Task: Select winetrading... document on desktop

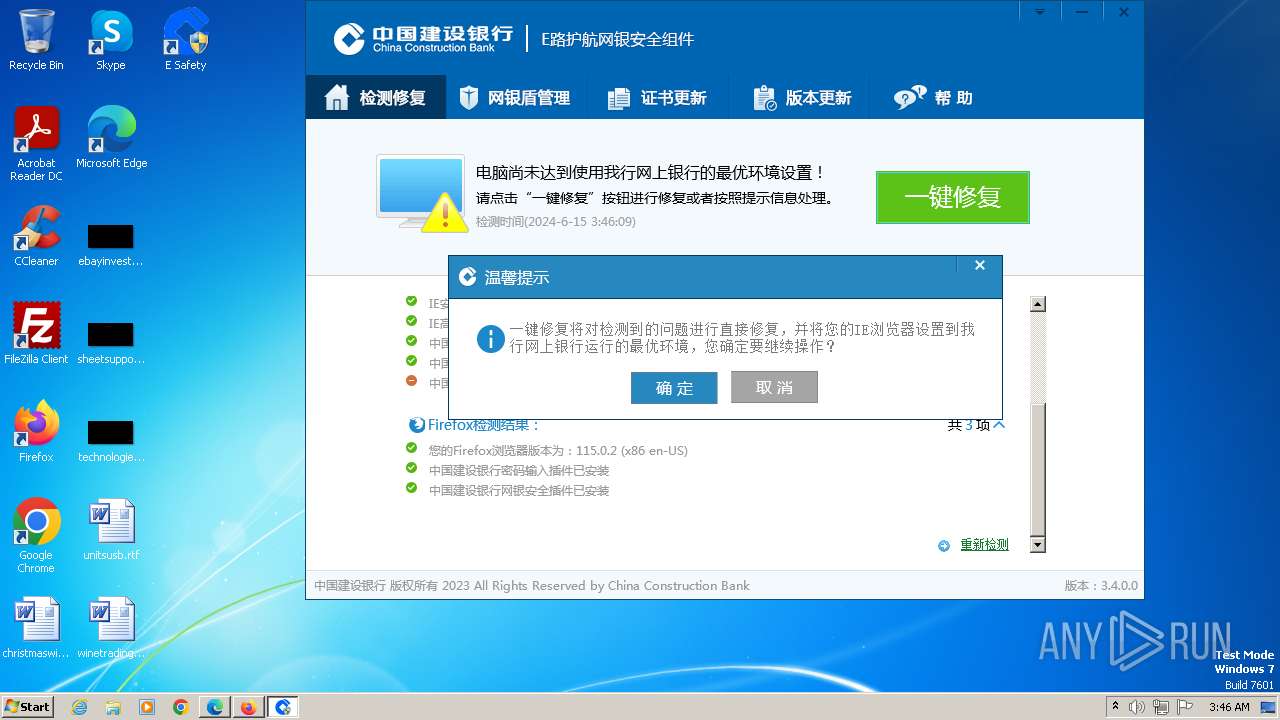Action: pos(111,628)
